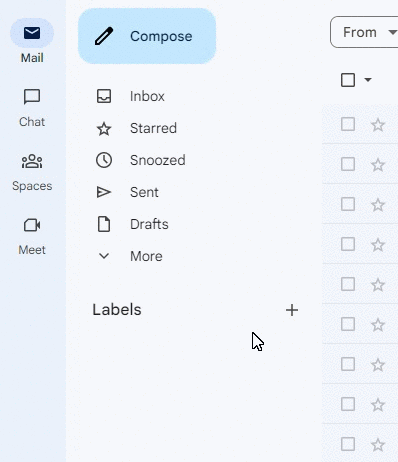Open the dropdown arrow beside select-all checkbox
The width and height of the screenshot is (398, 462).
click(x=368, y=80)
